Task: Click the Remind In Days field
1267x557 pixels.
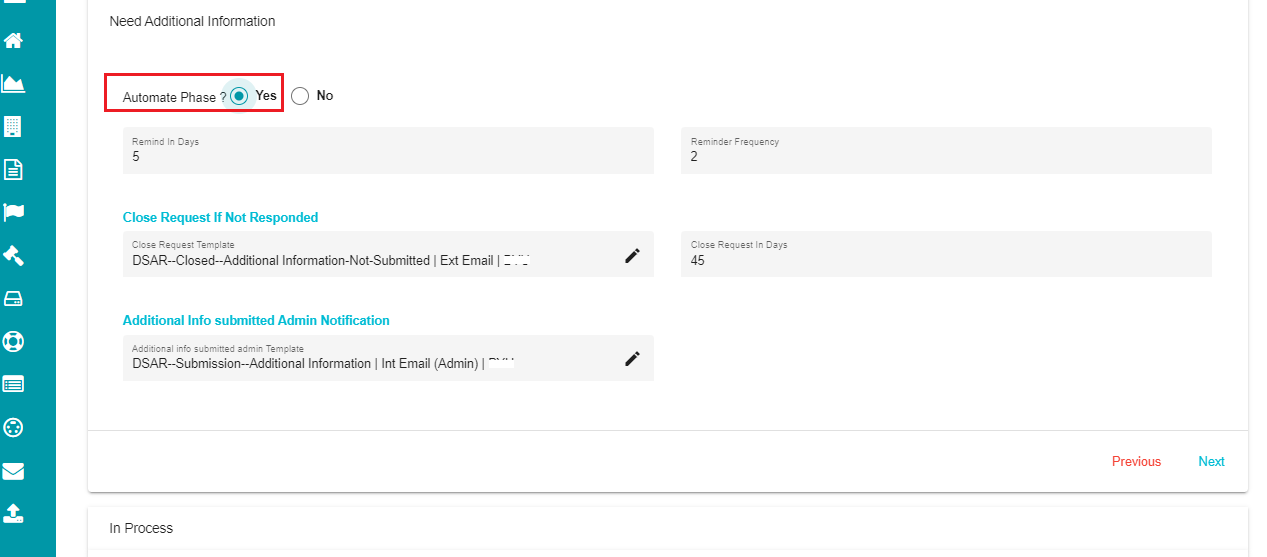Action: 388,151
